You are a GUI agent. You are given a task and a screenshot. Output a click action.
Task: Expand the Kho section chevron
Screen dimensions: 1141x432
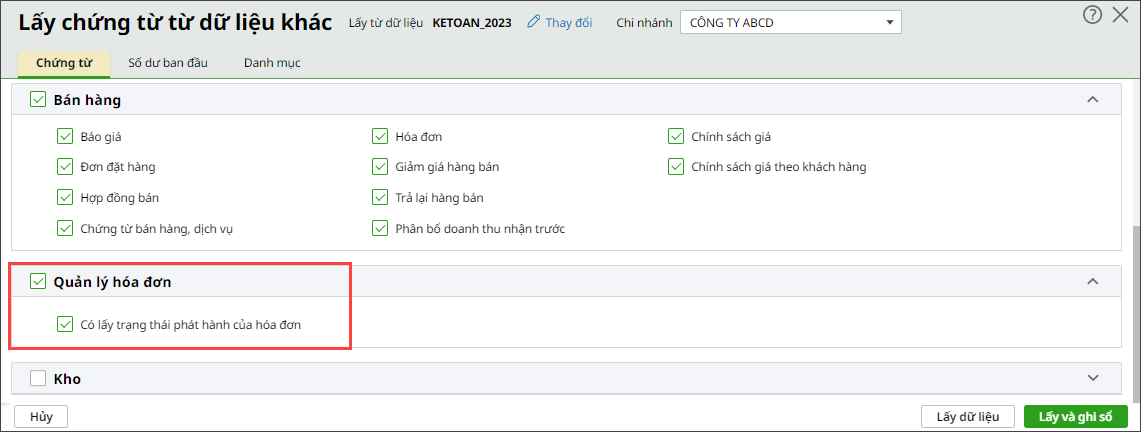click(x=1092, y=377)
